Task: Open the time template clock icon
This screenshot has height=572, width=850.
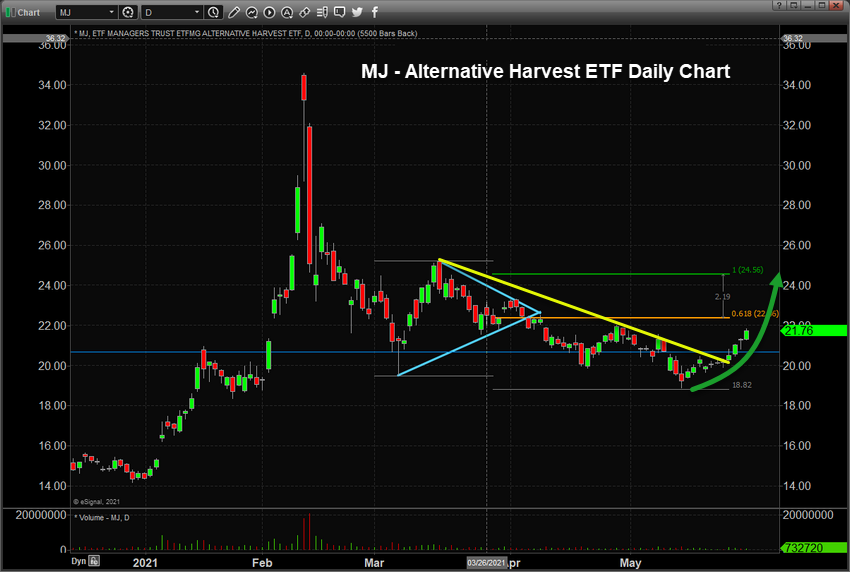Action: 214,12
